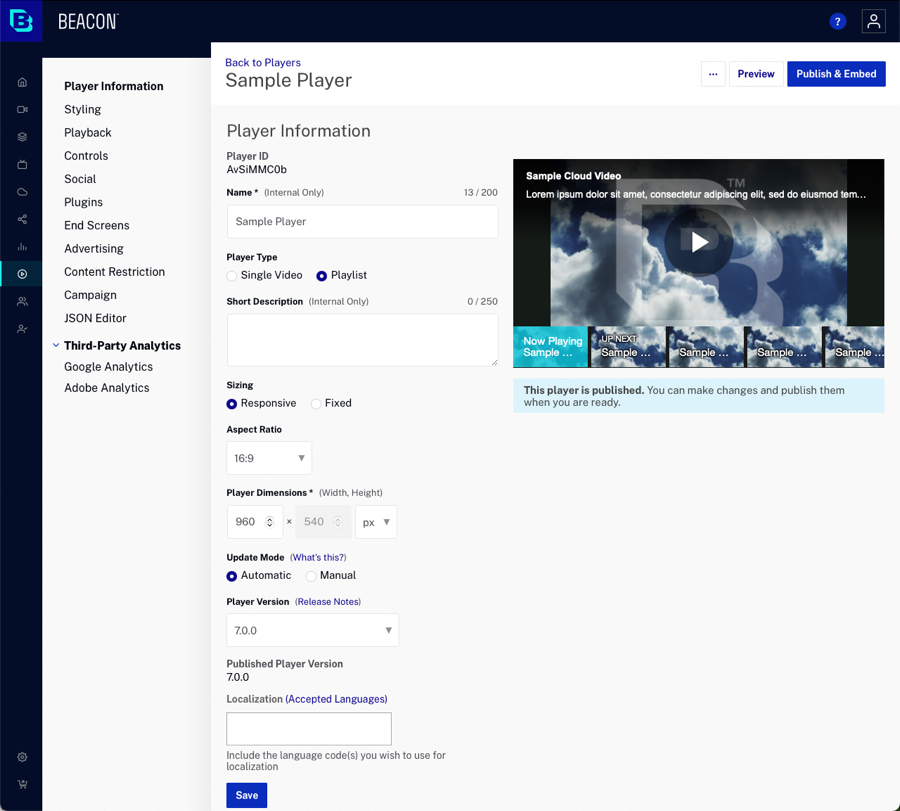Open Google Analytics settings

[x=108, y=367]
